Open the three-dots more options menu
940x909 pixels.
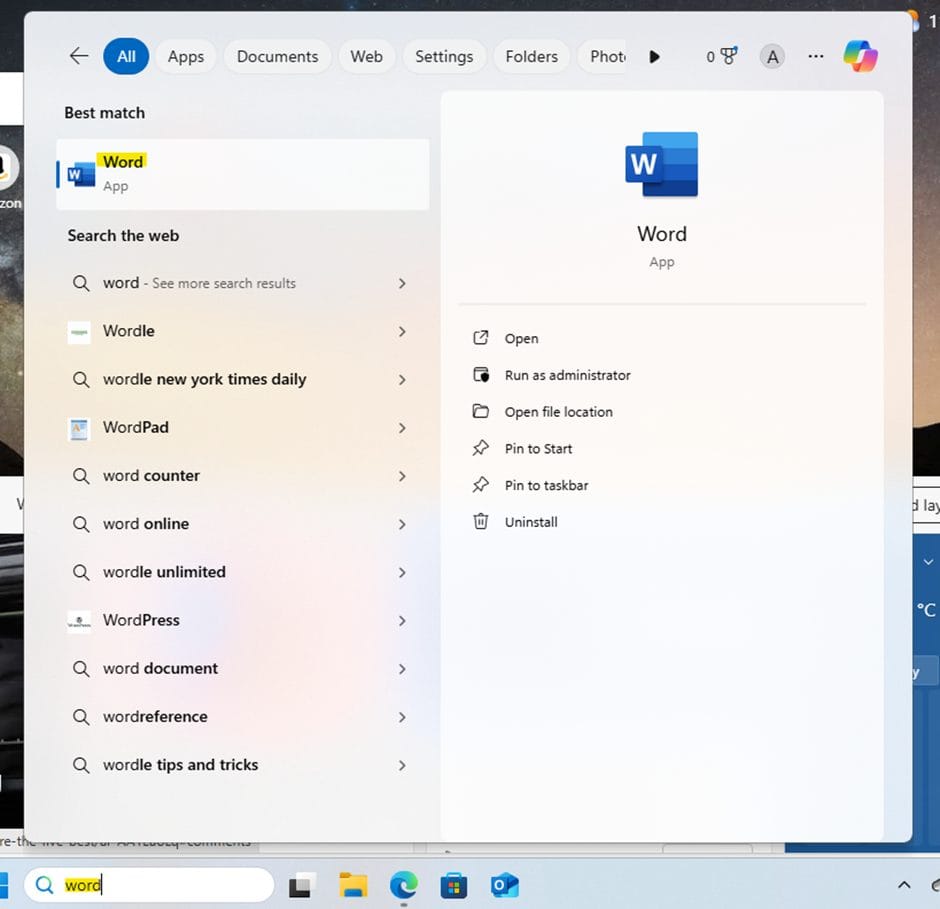click(816, 57)
